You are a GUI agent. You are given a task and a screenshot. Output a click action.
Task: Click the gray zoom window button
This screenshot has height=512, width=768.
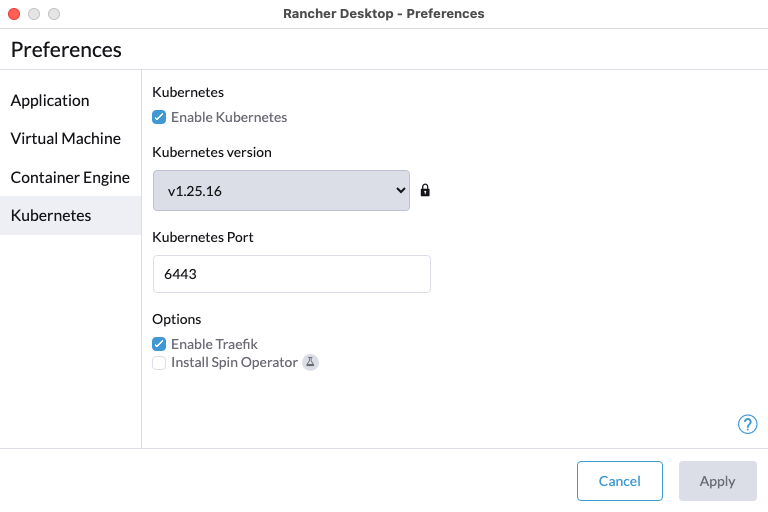click(x=54, y=14)
